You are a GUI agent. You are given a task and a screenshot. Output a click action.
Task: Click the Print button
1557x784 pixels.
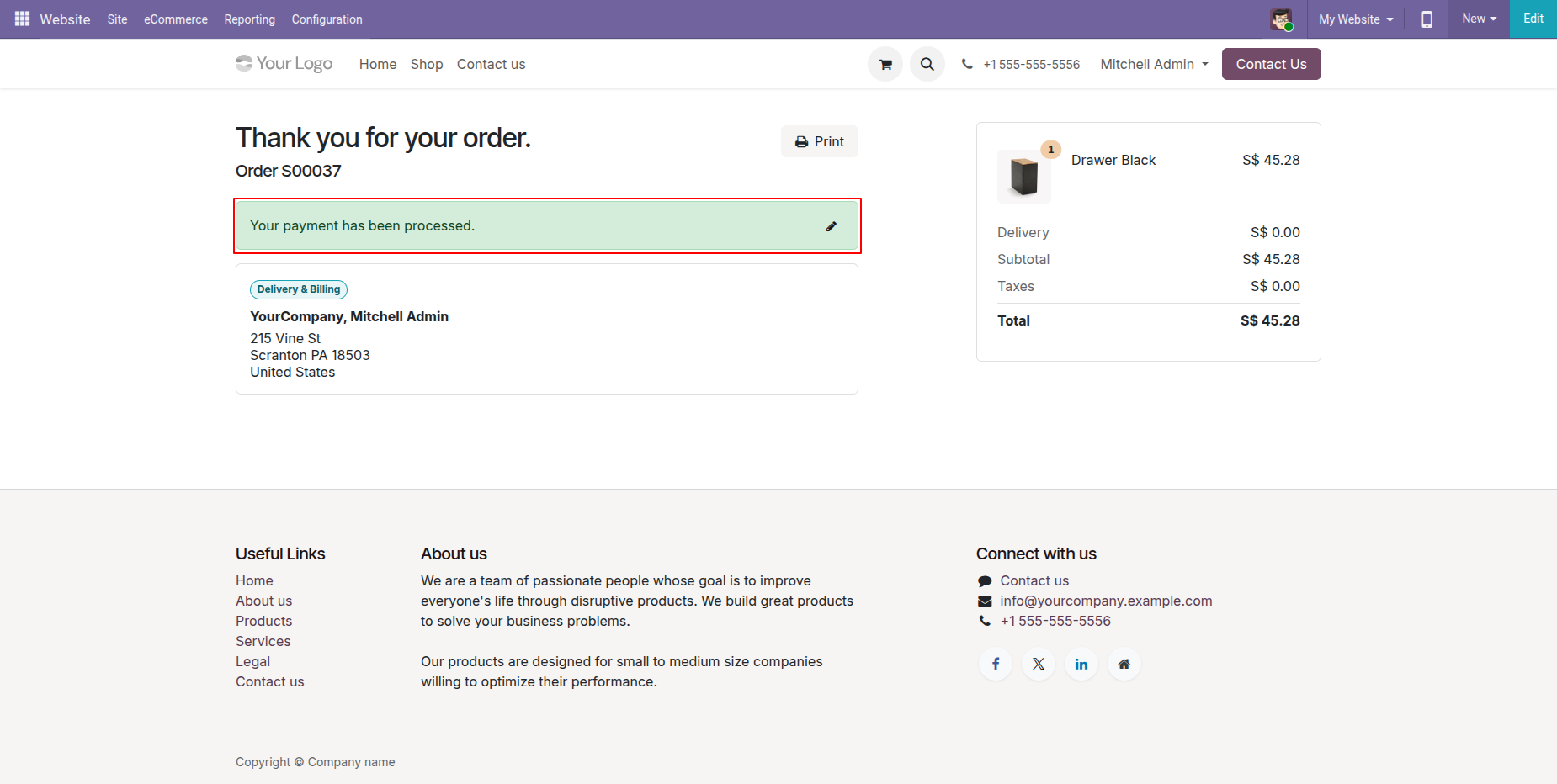pos(819,141)
